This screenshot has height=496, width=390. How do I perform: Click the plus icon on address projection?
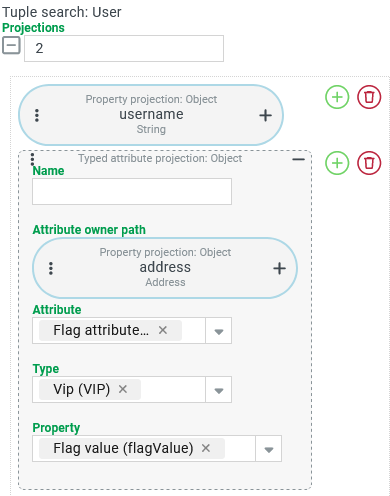click(x=279, y=268)
